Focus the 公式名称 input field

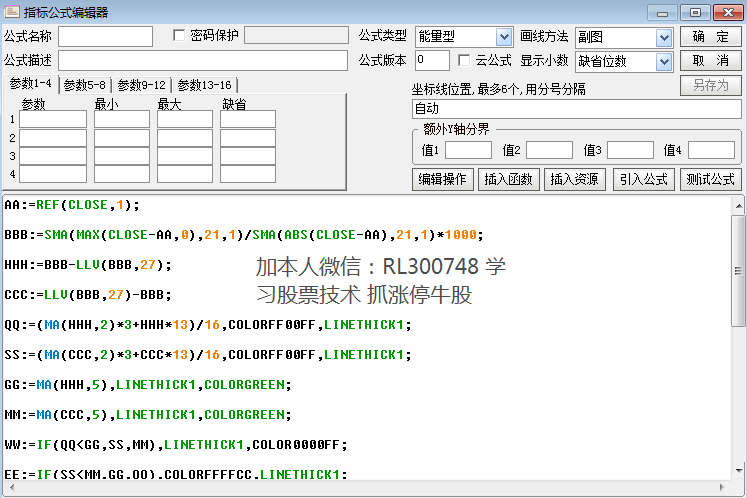(x=105, y=36)
